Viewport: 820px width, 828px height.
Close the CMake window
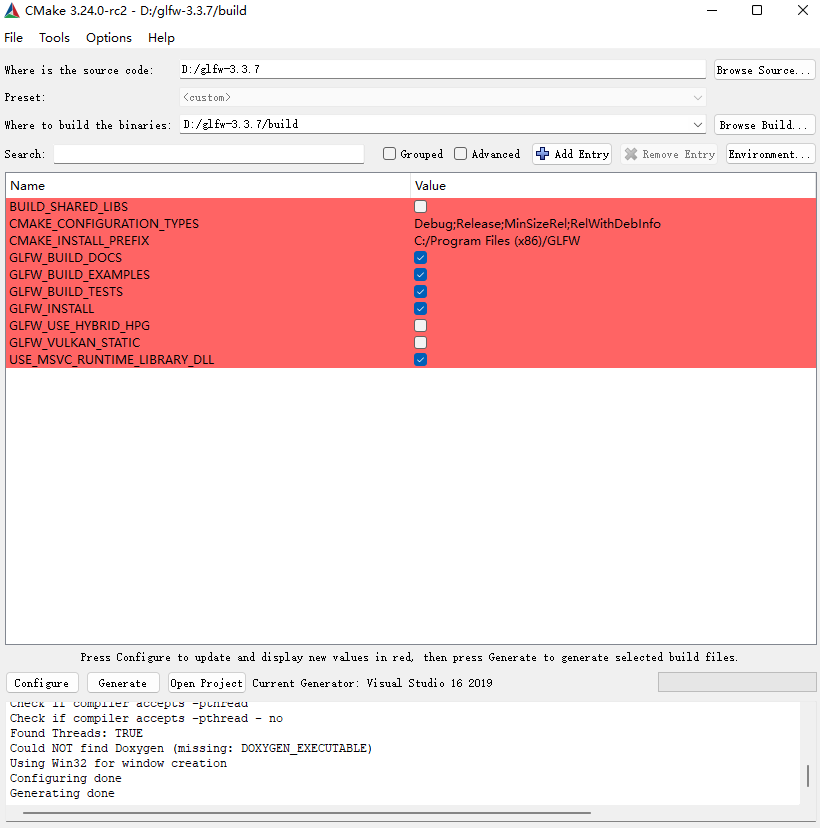802,11
